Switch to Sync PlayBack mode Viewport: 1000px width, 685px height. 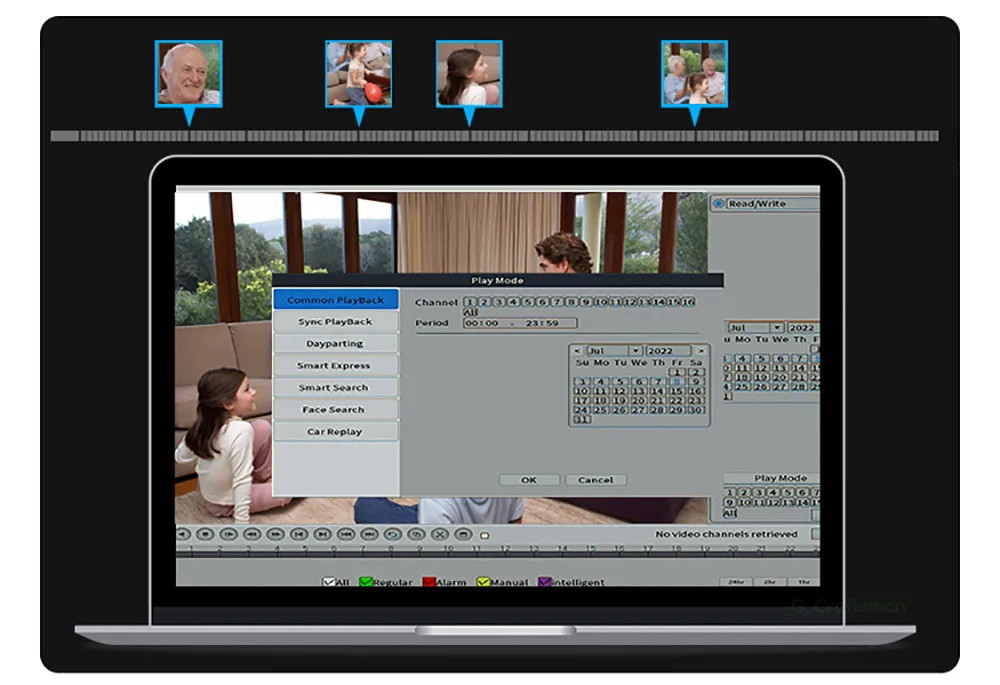tap(335, 322)
